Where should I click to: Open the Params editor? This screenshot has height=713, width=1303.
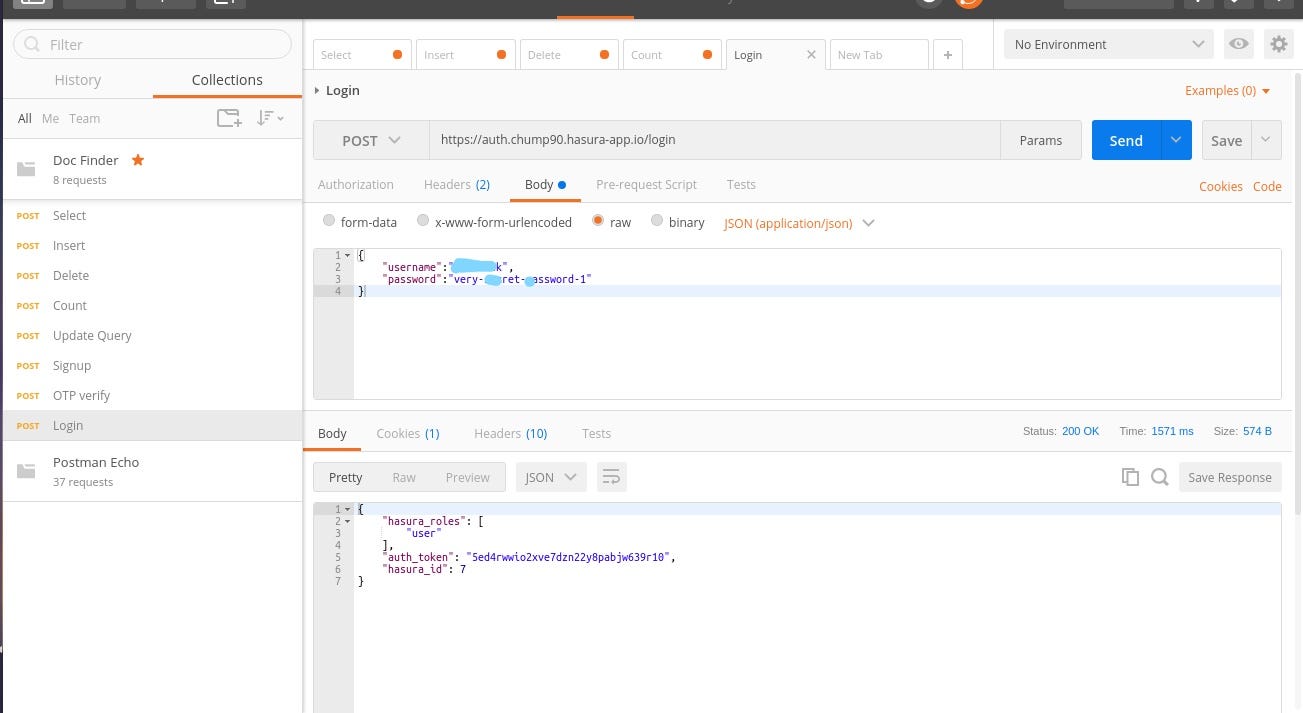(x=1040, y=140)
